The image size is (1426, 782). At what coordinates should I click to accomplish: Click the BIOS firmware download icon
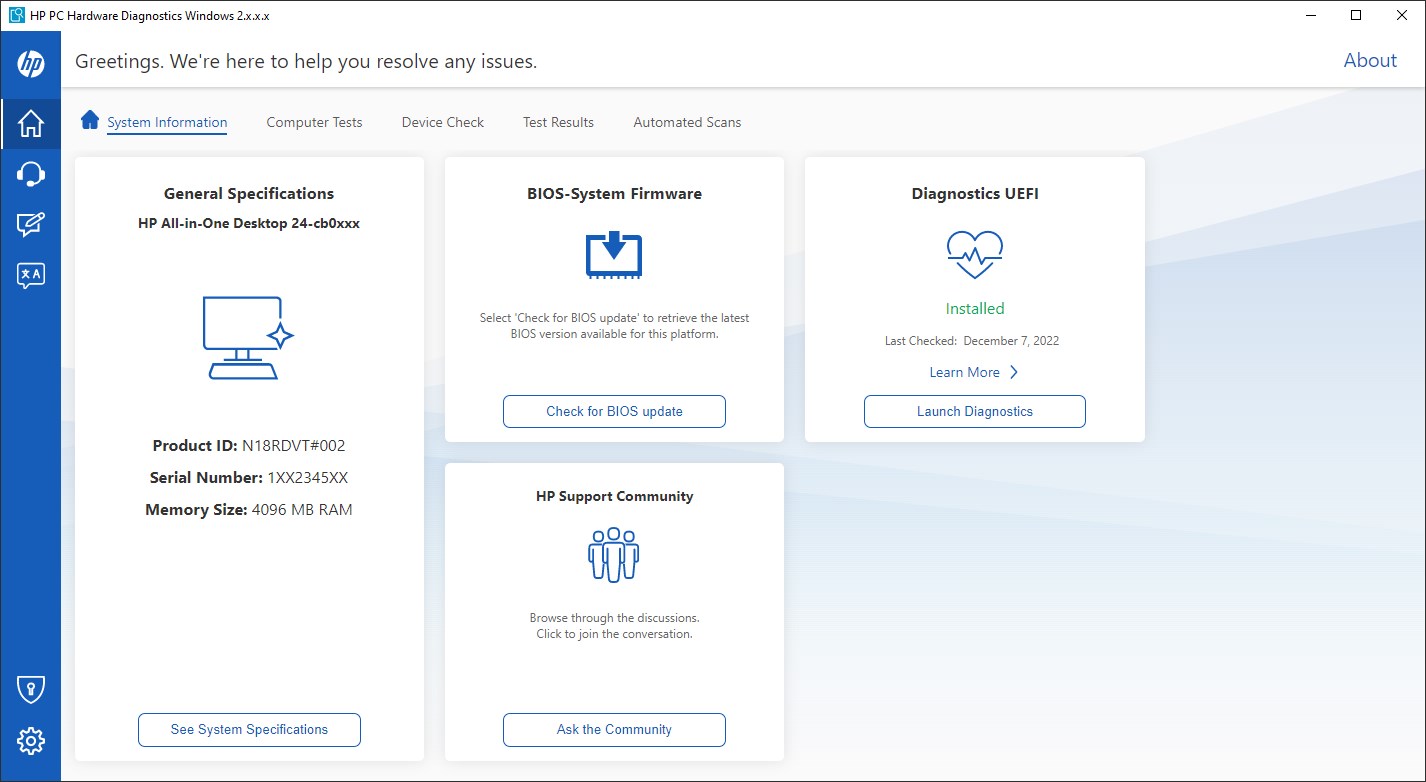(x=613, y=256)
